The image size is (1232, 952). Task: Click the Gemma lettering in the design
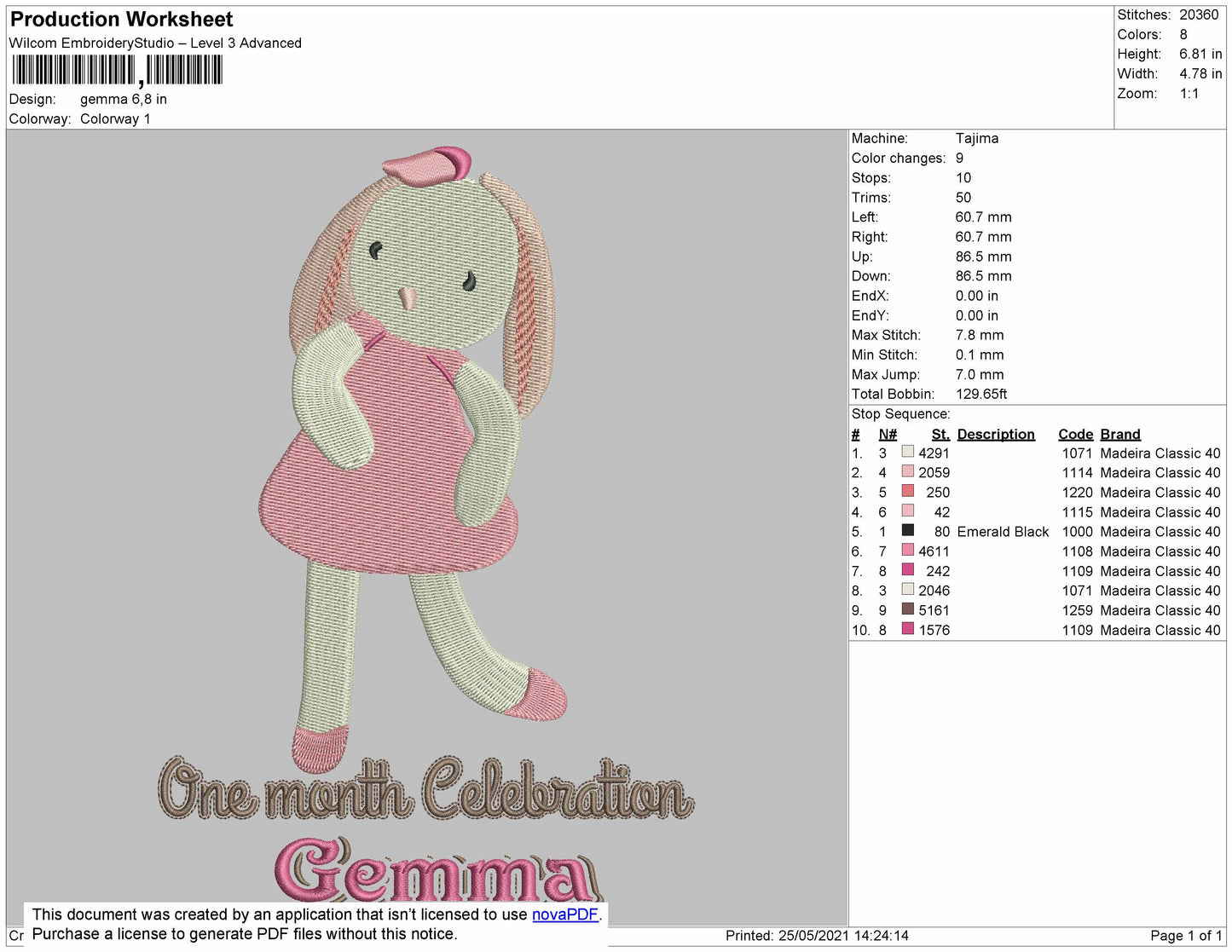click(x=438, y=871)
